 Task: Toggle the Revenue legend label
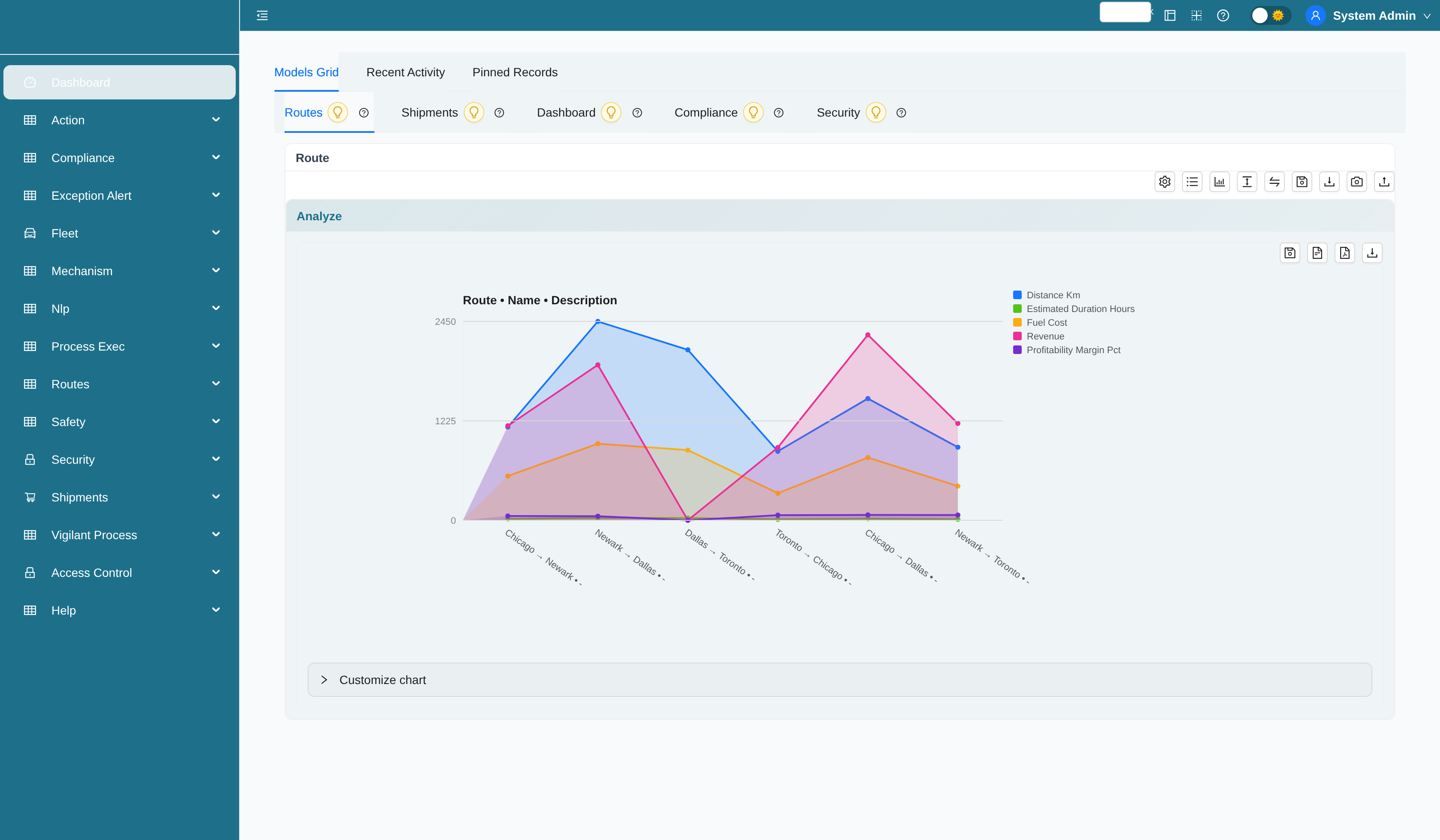point(1045,336)
